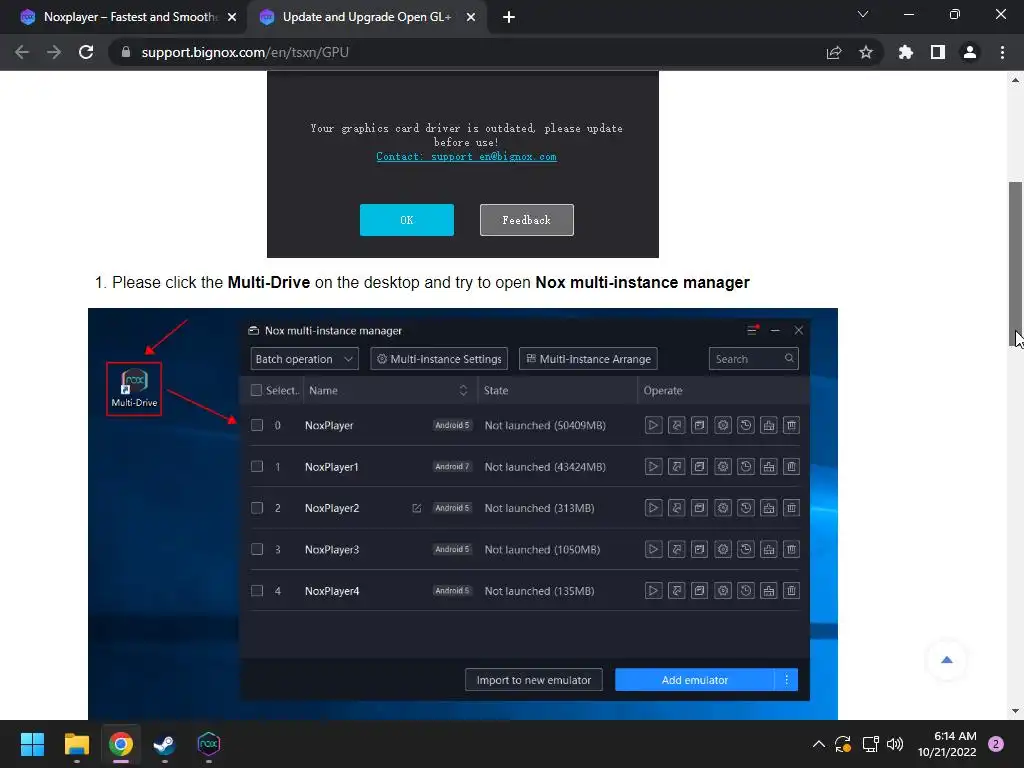Reload the current page
The image size is (1024, 768).
(86, 52)
